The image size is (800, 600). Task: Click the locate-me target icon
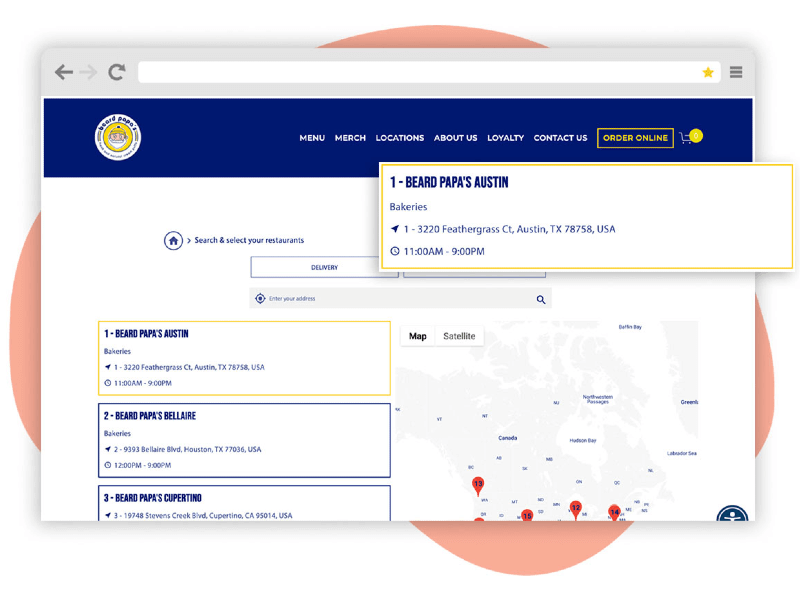click(260, 299)
